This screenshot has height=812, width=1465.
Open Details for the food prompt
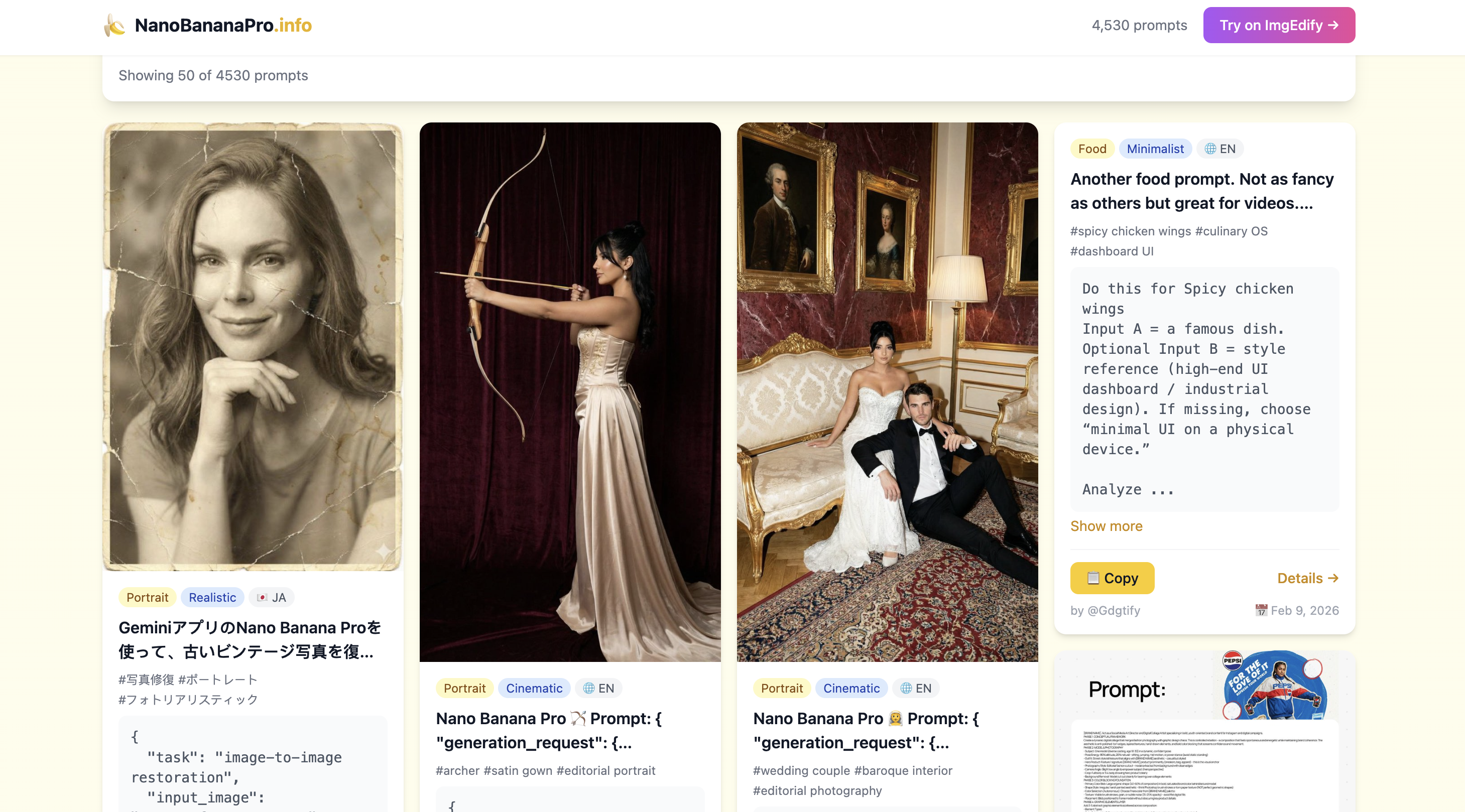(1307, 578)
